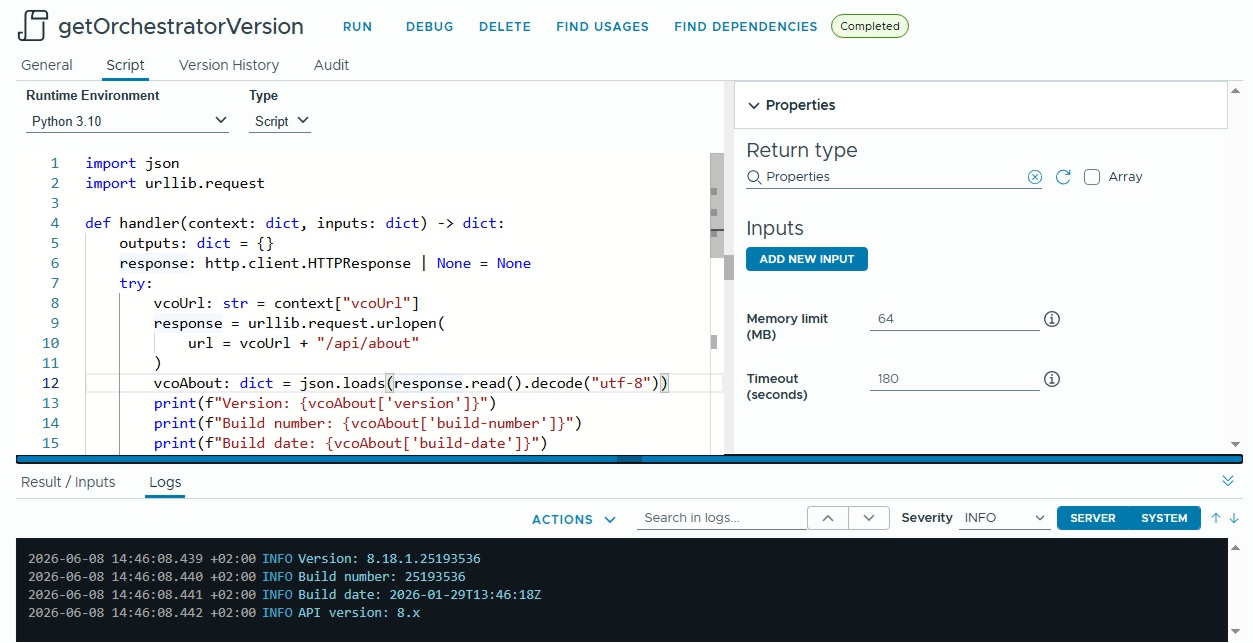Collapse the bottom panel with double chevron

coord(1228,481)
